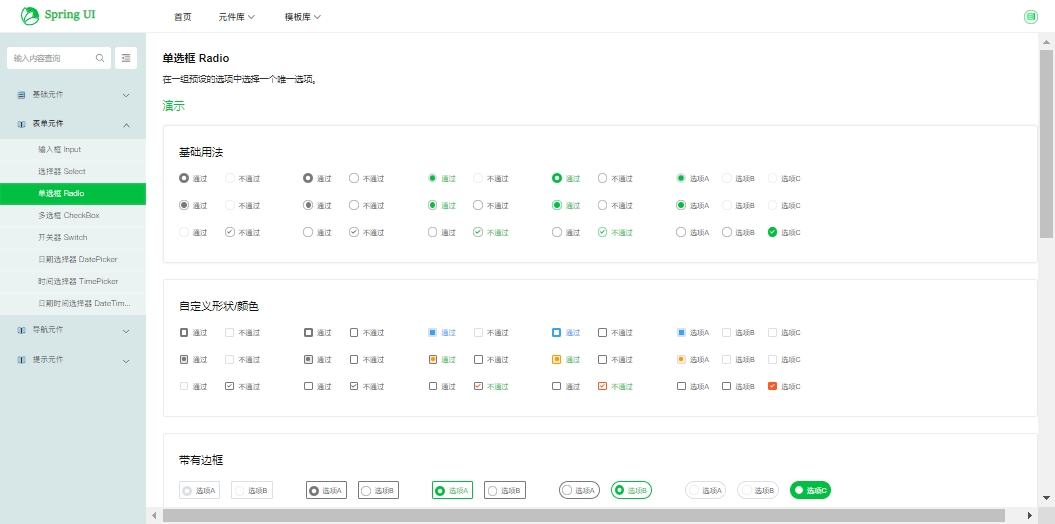
Task: Open 多选框 CheckBox in the sidebar
Action: pos(68,216)
